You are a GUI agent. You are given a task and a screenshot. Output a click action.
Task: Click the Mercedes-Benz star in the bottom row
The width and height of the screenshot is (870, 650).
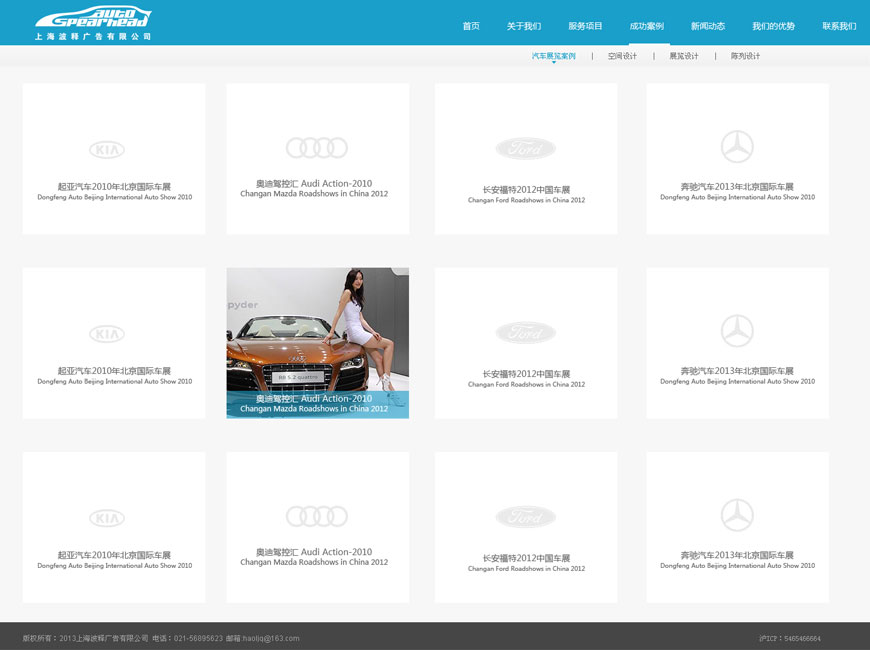[737, 515]
